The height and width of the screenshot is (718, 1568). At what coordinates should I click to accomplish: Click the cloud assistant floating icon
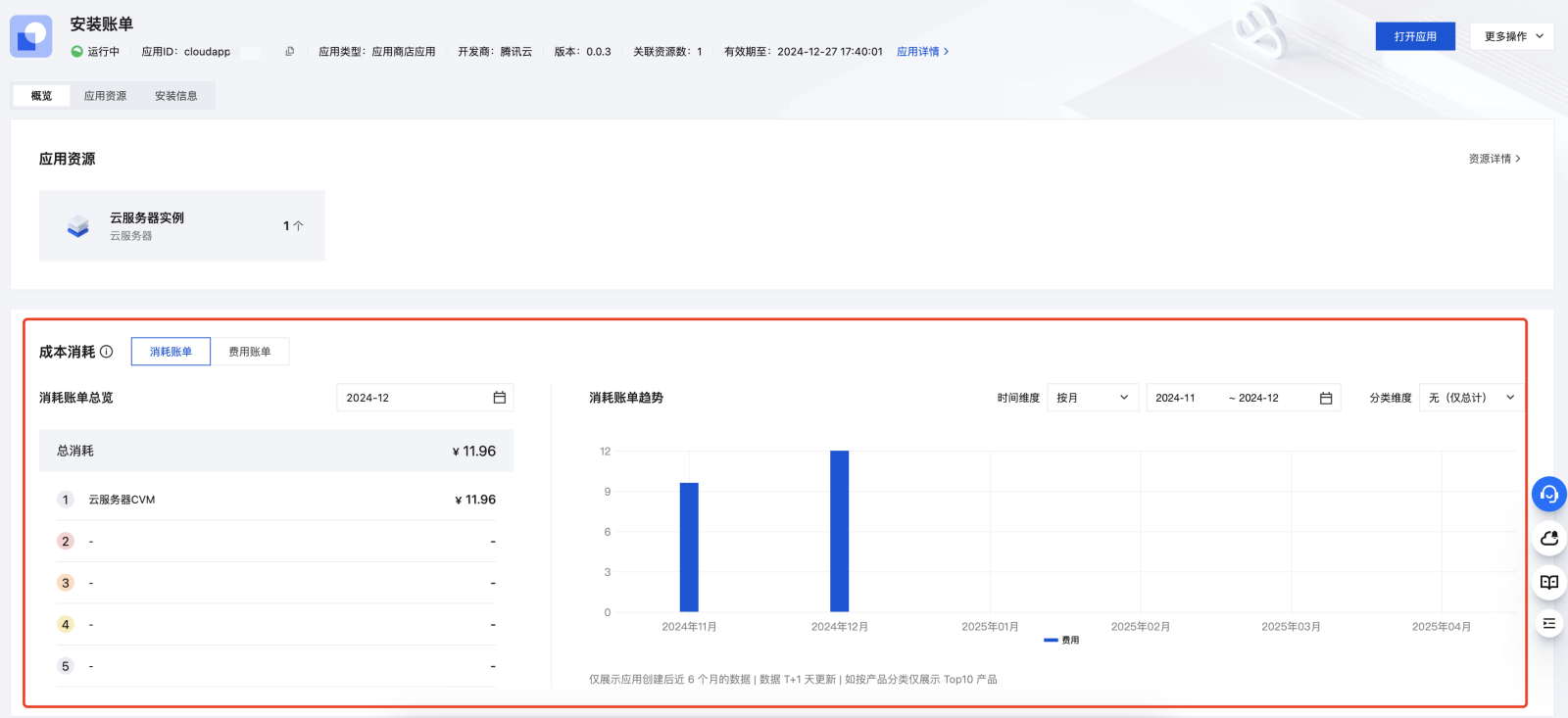(x=1548, y=538)
